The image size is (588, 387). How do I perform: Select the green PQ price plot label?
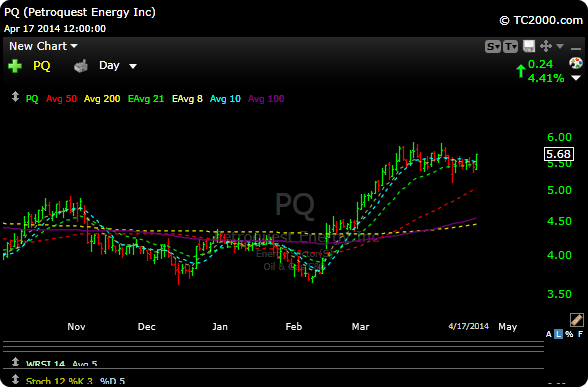point(32,99)
